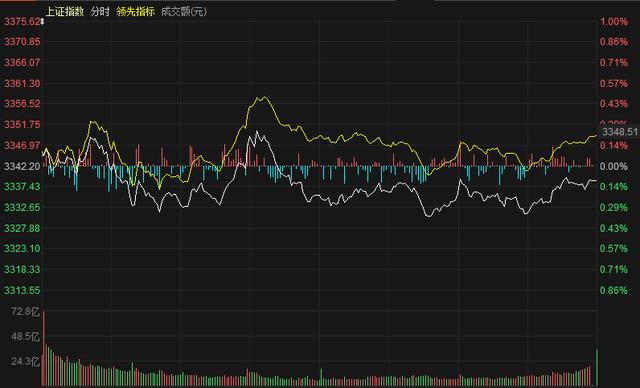Click the red 0.14% percentage label
Image resolution: width=640 pixels, height=388 pixels.
point(613,145)
